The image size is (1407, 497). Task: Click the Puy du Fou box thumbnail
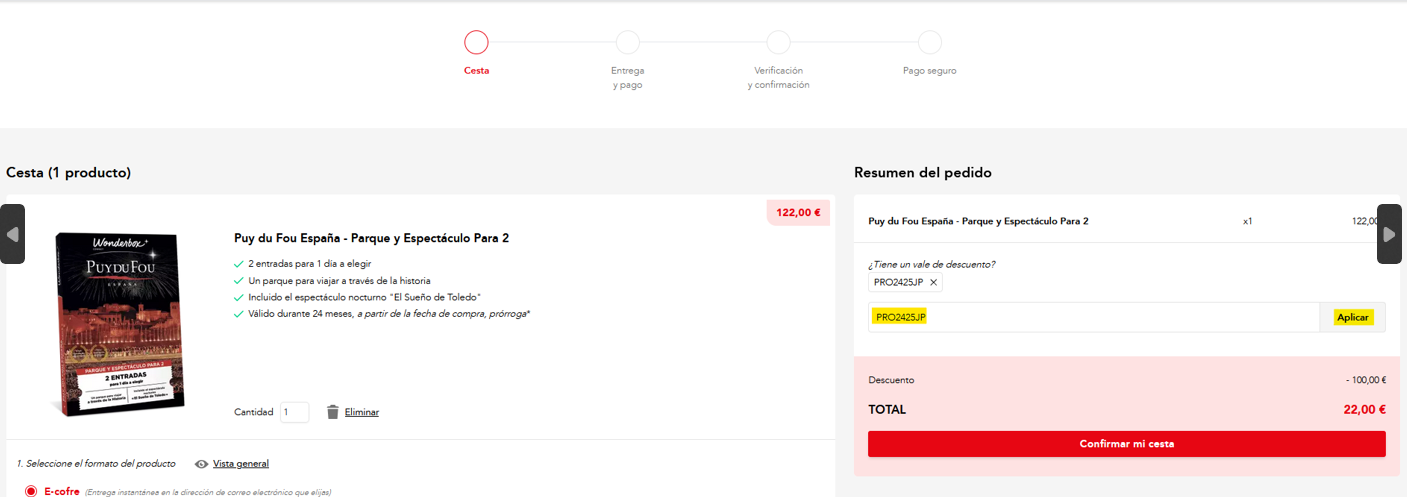tap(118, 324)
